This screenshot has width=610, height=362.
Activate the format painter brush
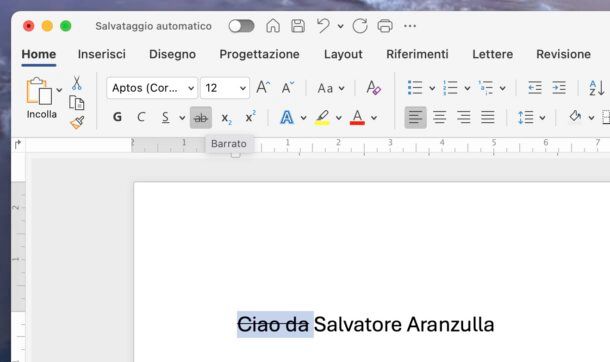pos(77,122)
